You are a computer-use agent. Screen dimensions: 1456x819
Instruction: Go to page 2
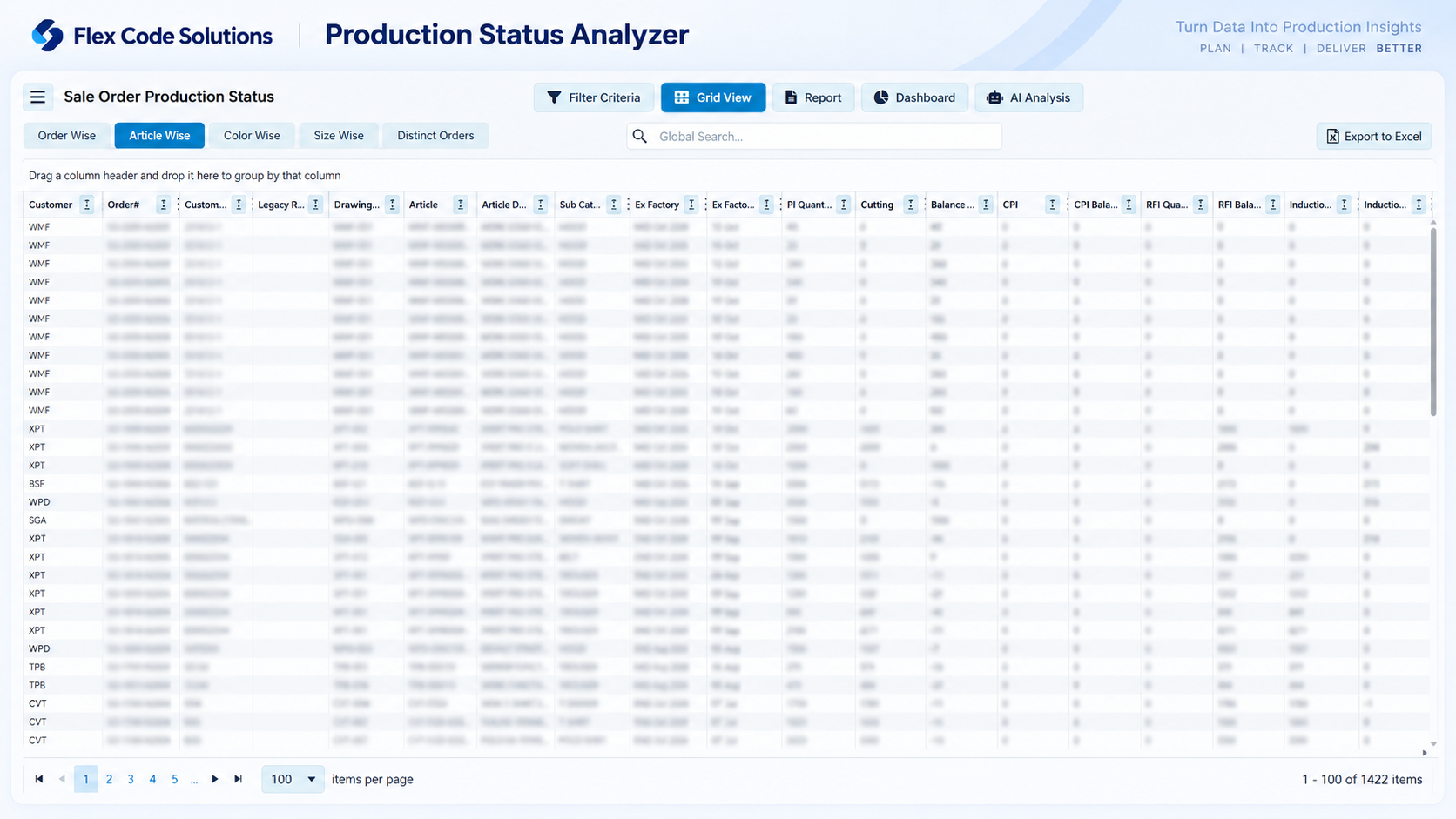point(109,779)
